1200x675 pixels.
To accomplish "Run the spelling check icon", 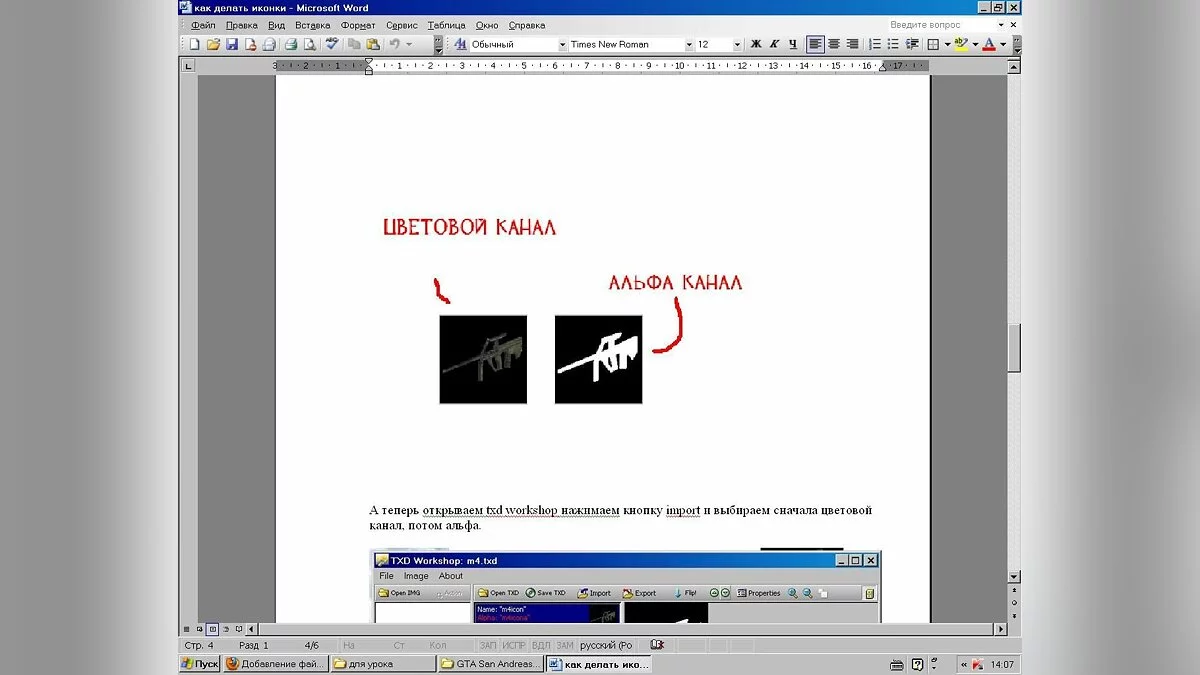I will pos(331,44).
